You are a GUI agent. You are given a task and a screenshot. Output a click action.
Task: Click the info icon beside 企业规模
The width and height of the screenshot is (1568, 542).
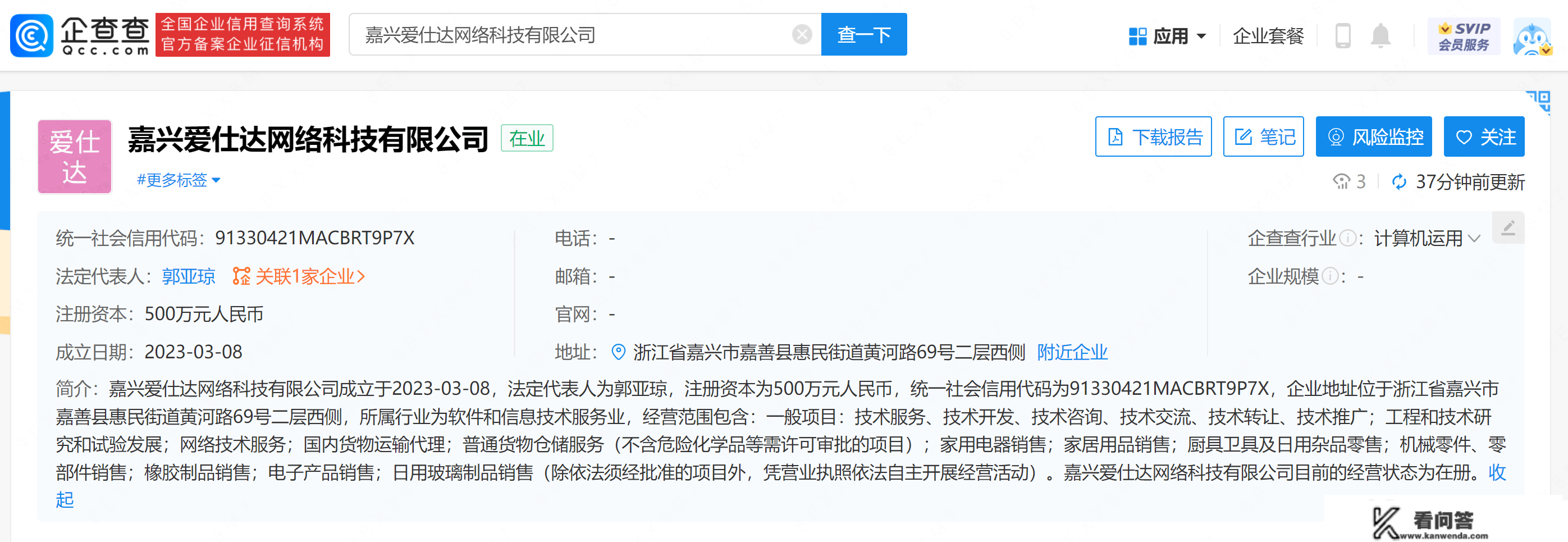tap(1331, 276)
